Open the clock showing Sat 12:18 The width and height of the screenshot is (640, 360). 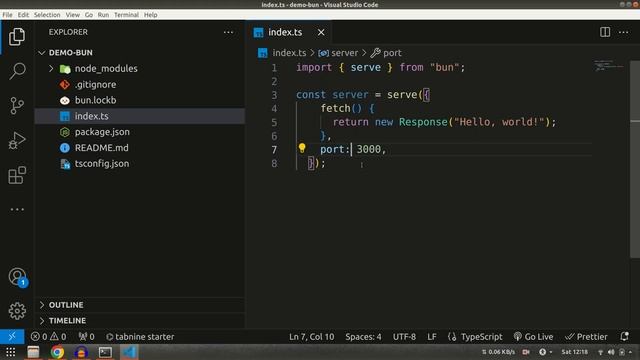pos(574,352)
